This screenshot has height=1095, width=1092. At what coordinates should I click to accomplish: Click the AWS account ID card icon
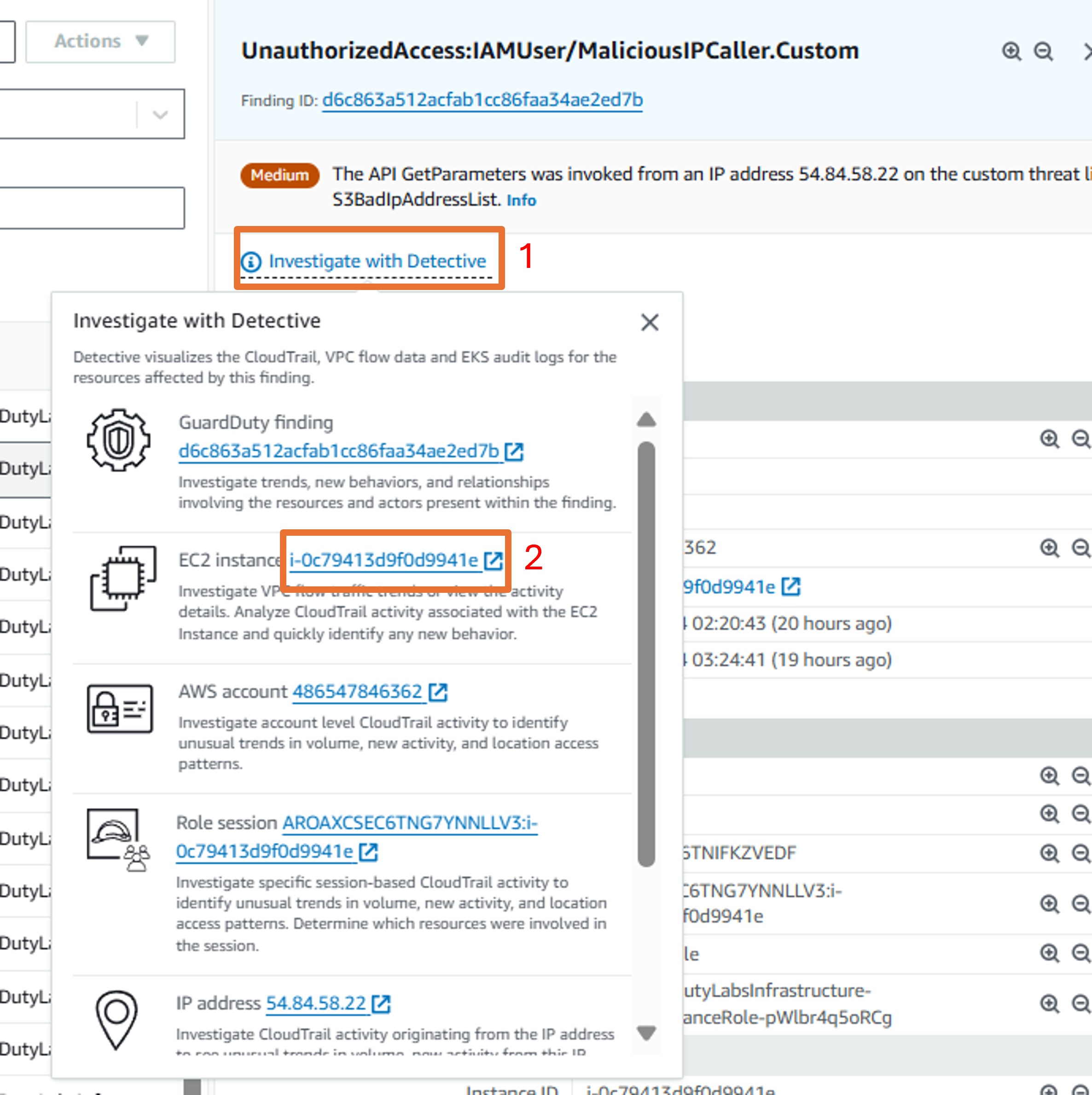(120, 708)
